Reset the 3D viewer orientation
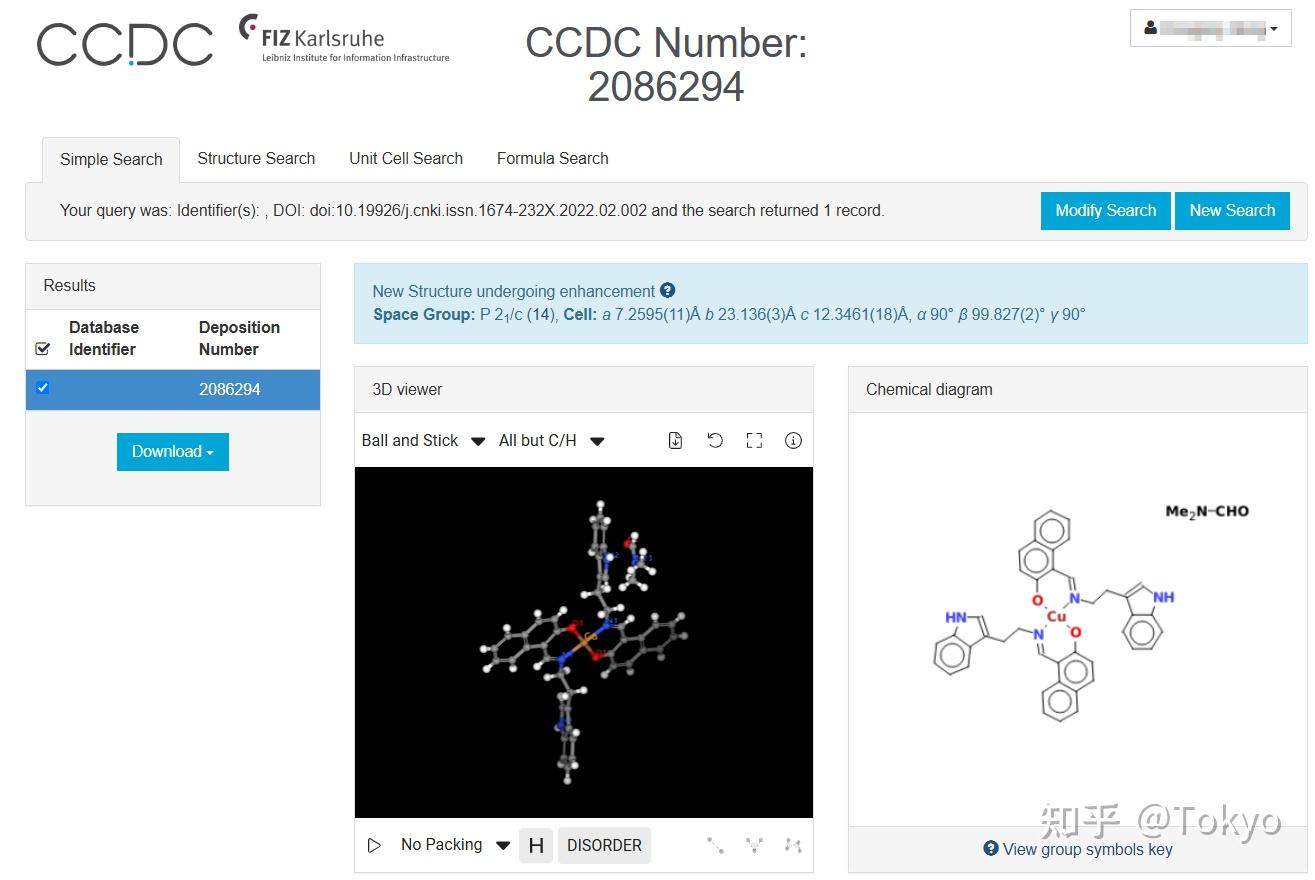Image resolution: width=1315 pixels, height=880 pixels. pos(715,441)
